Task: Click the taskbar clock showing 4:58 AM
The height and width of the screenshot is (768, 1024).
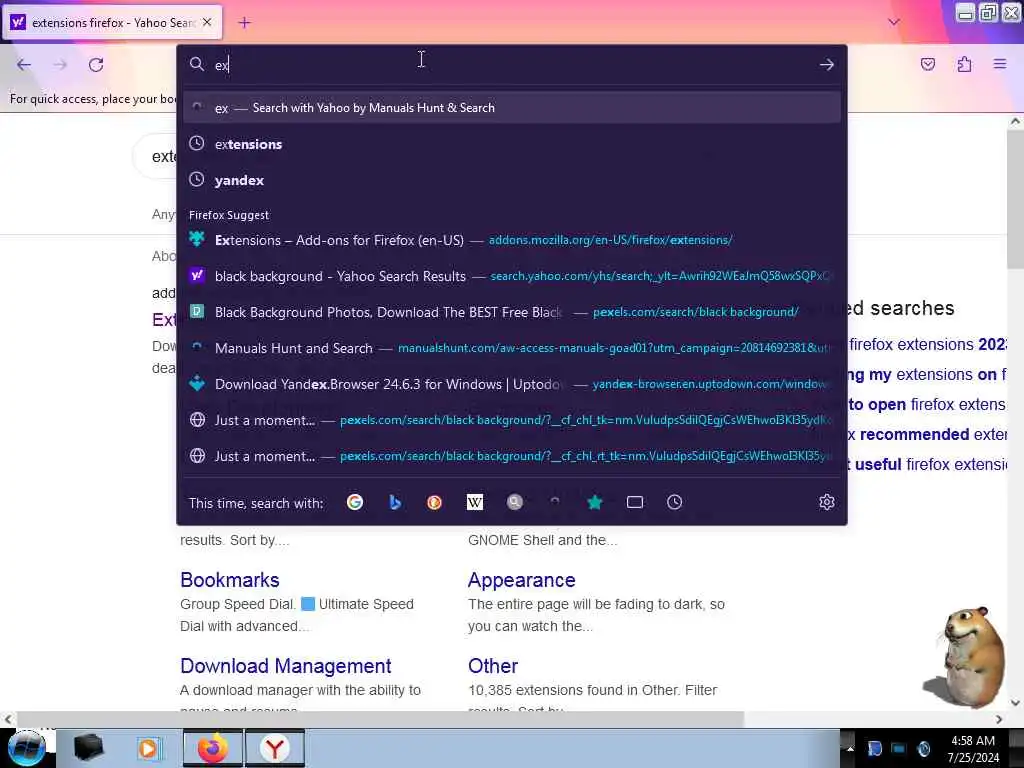Action: click(x=973, y=749)
